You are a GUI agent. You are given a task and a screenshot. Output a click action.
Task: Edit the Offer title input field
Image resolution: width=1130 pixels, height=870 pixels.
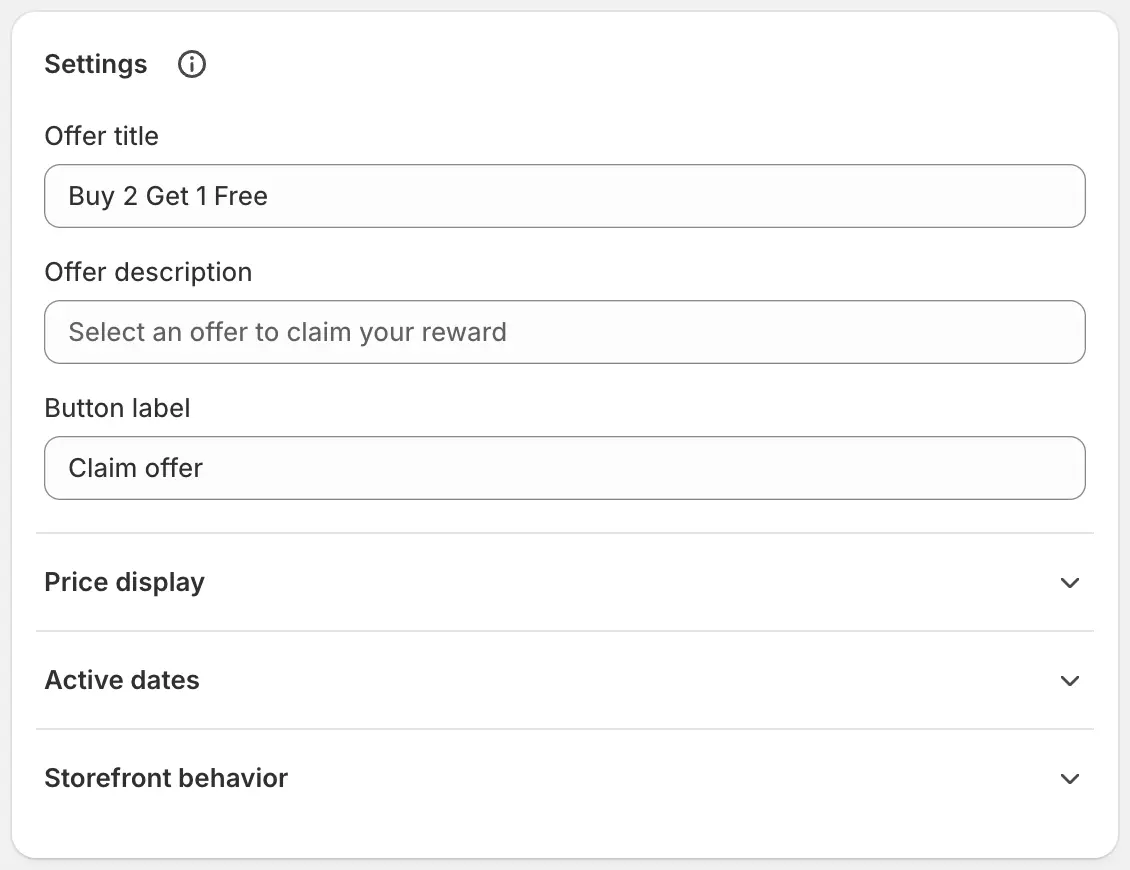click(x=565, y=196)
